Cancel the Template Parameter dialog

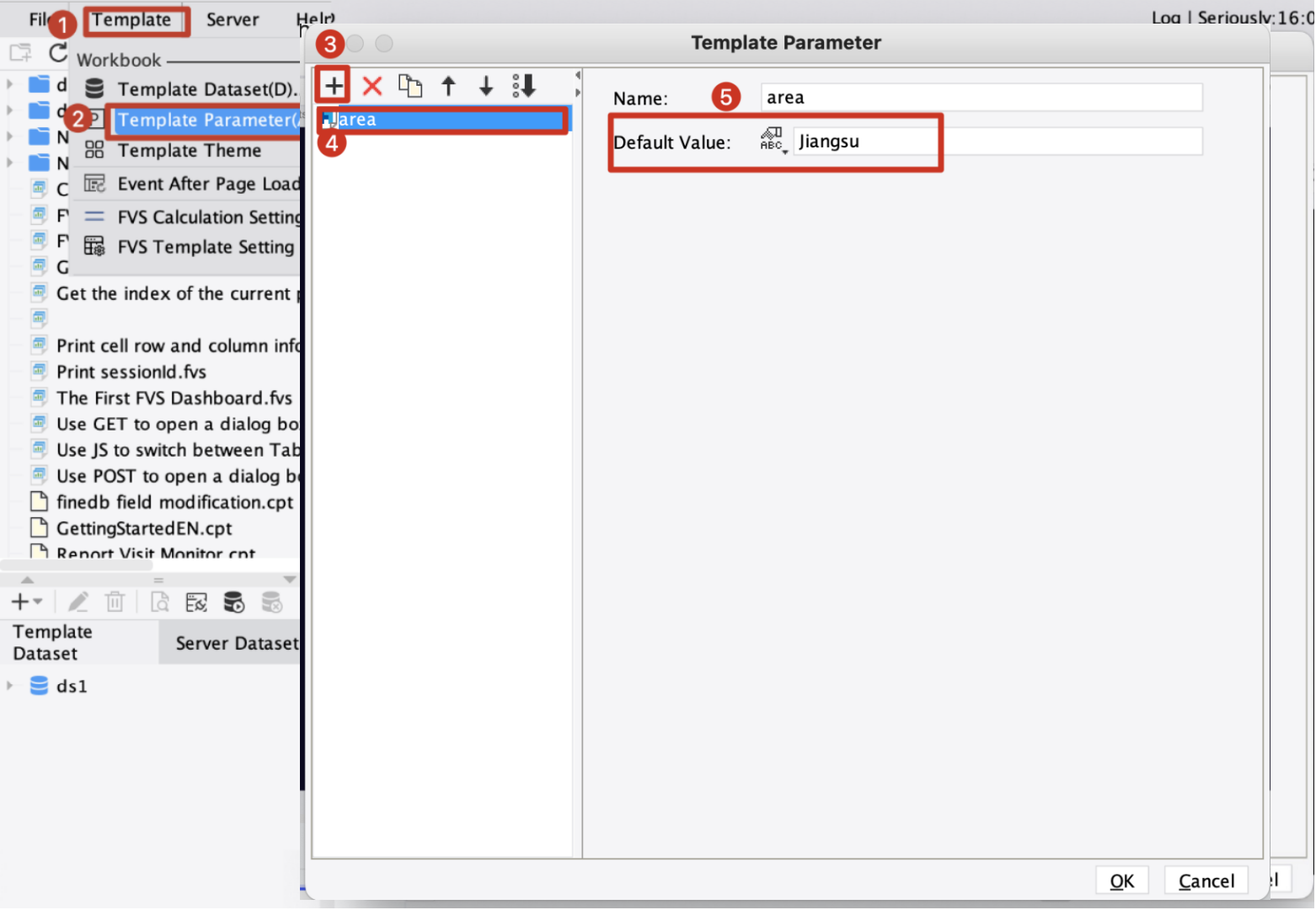(1206, 880)
